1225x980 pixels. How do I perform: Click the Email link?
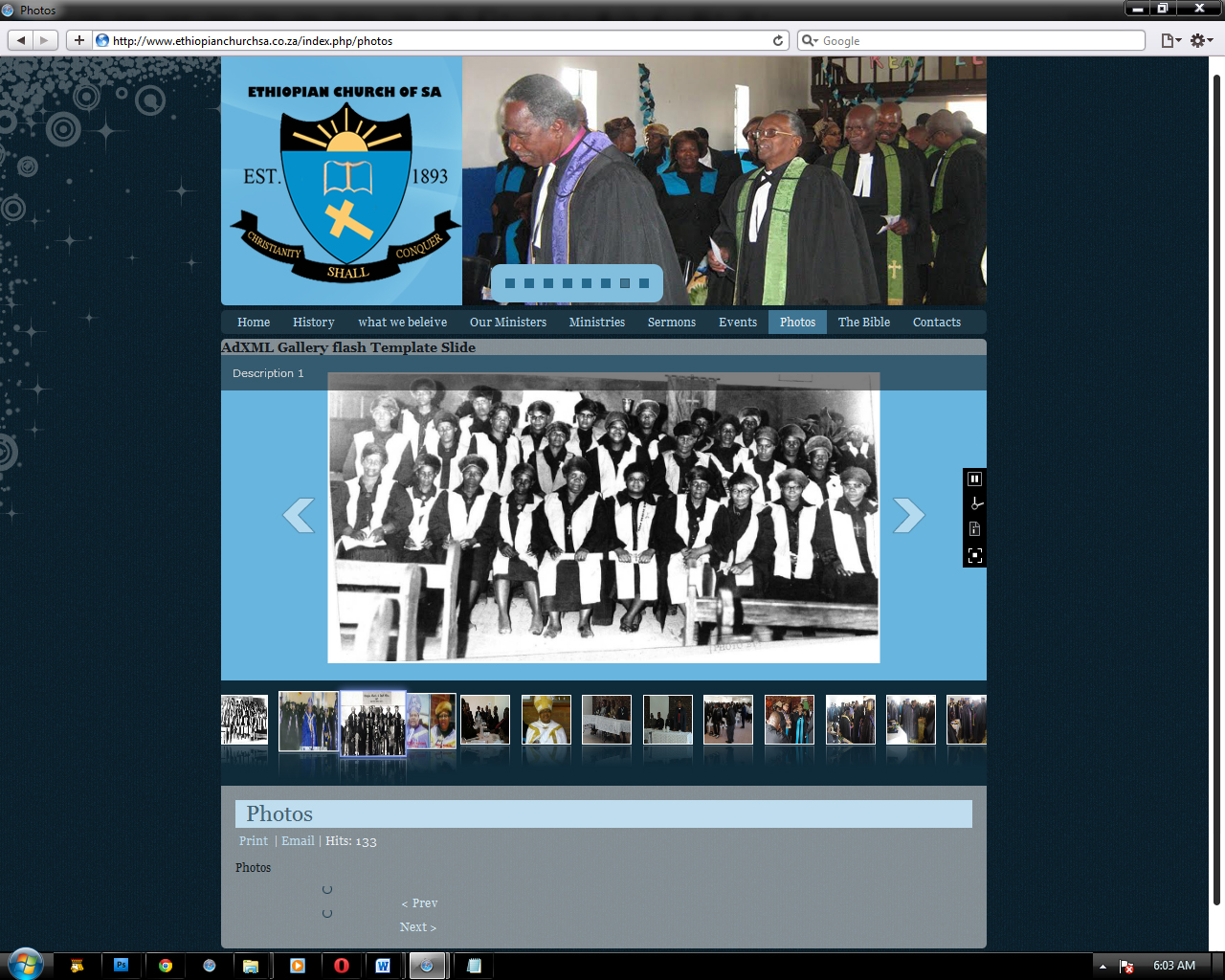[298, 841]
